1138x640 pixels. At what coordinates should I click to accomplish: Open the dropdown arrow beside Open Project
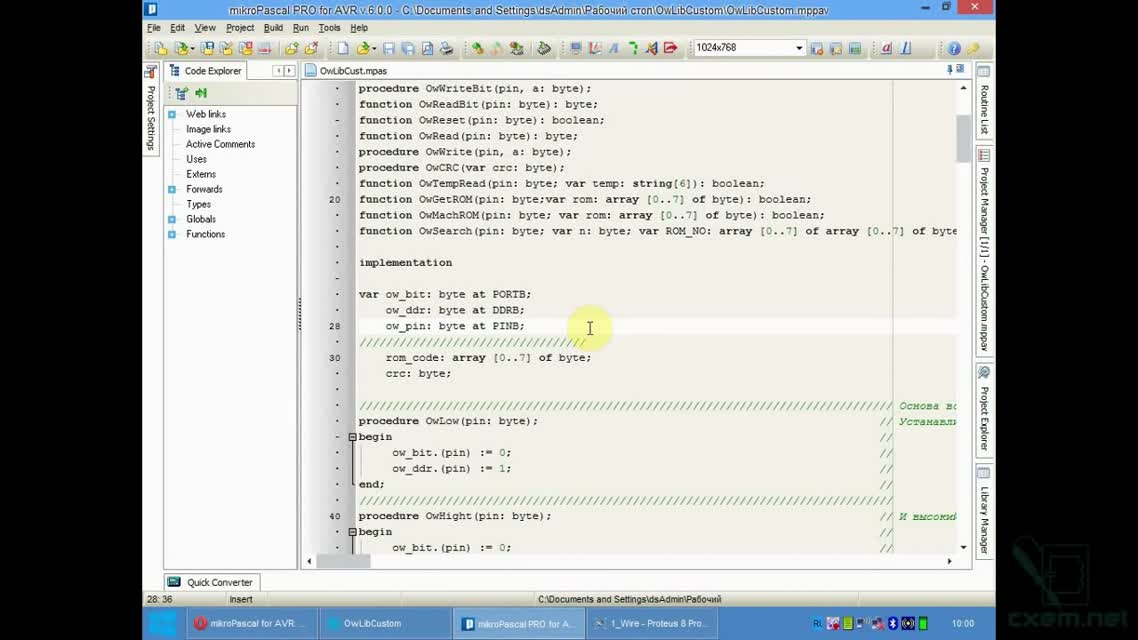point(192,49)
